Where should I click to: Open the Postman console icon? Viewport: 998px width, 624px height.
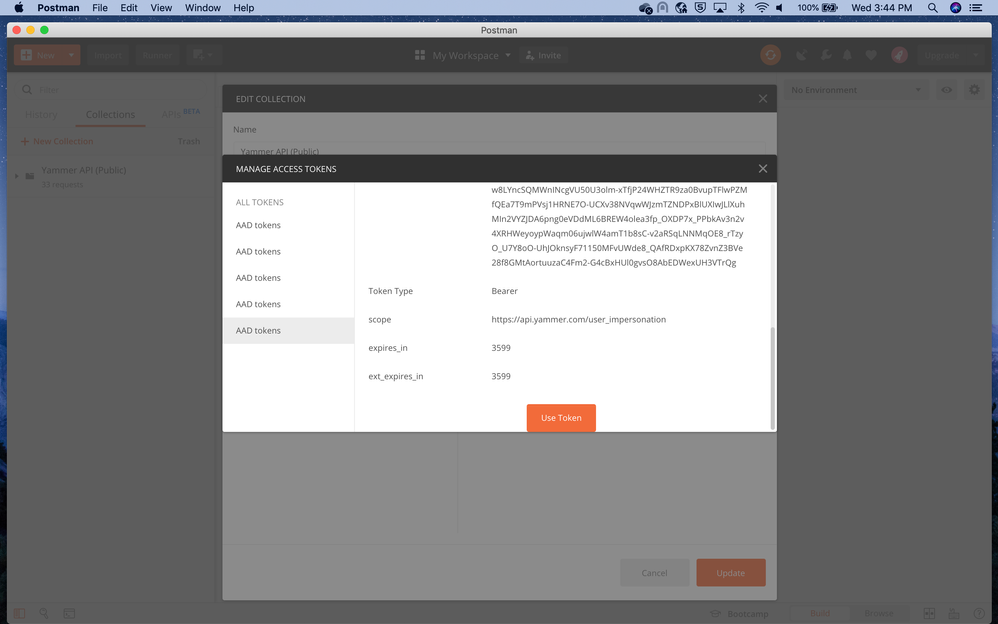tap(69, 613)
